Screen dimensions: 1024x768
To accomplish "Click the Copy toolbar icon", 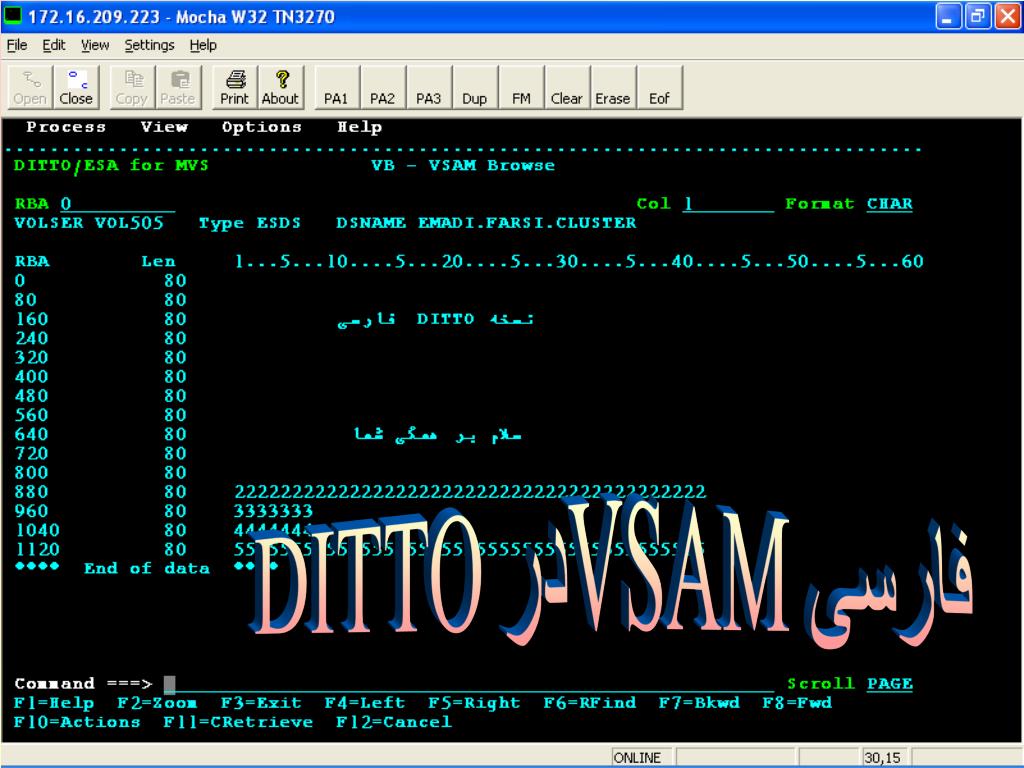I will click(x=132, y=88).
